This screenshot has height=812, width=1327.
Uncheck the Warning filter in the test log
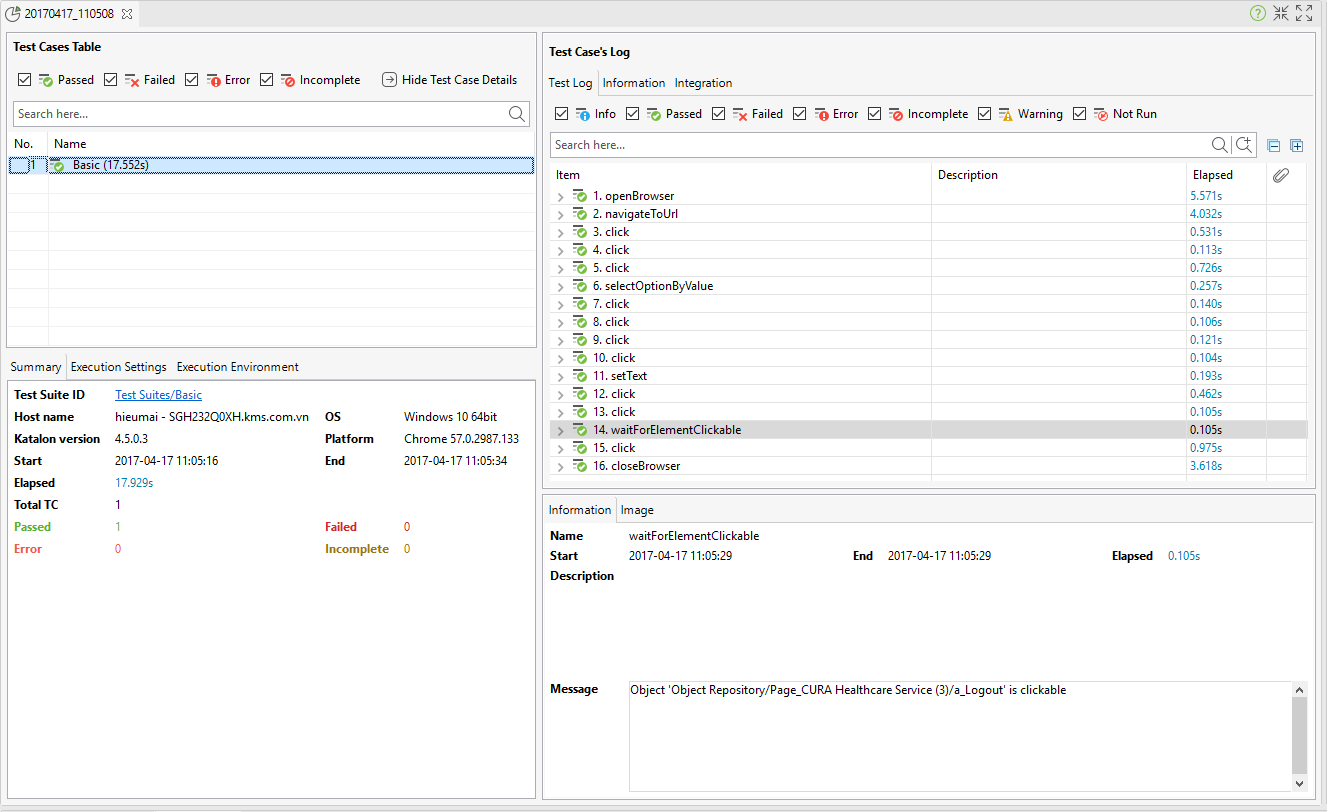click(985, 114)
